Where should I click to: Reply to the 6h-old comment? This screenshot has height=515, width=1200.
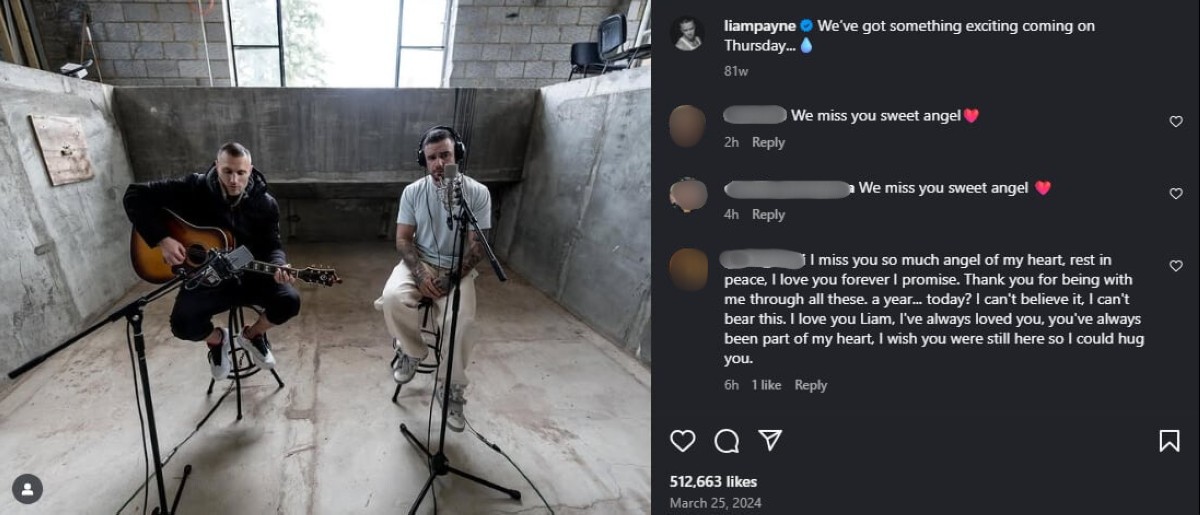click(811, 385)
